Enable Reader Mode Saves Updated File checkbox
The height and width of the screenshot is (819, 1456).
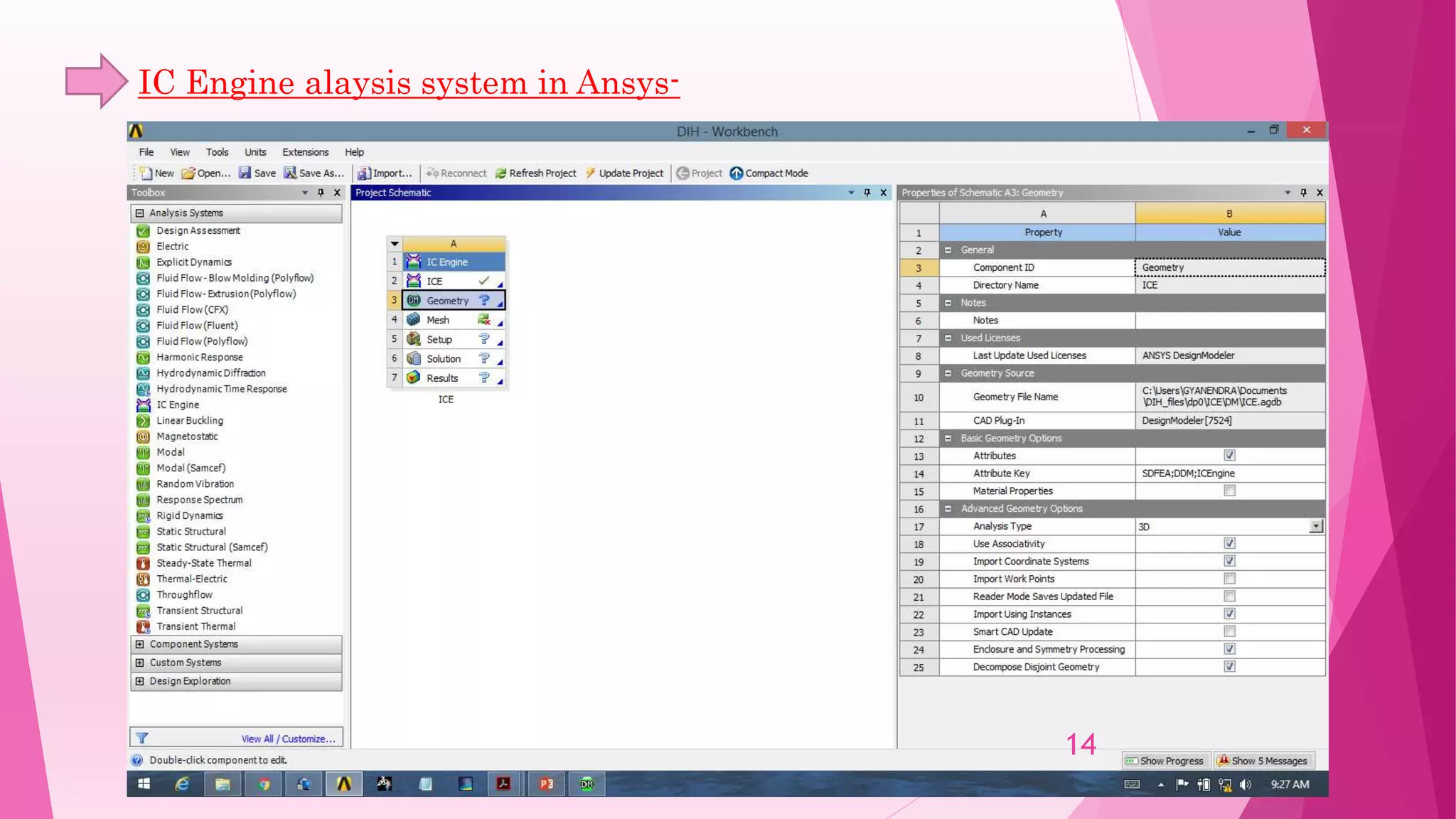[1229, 596]
